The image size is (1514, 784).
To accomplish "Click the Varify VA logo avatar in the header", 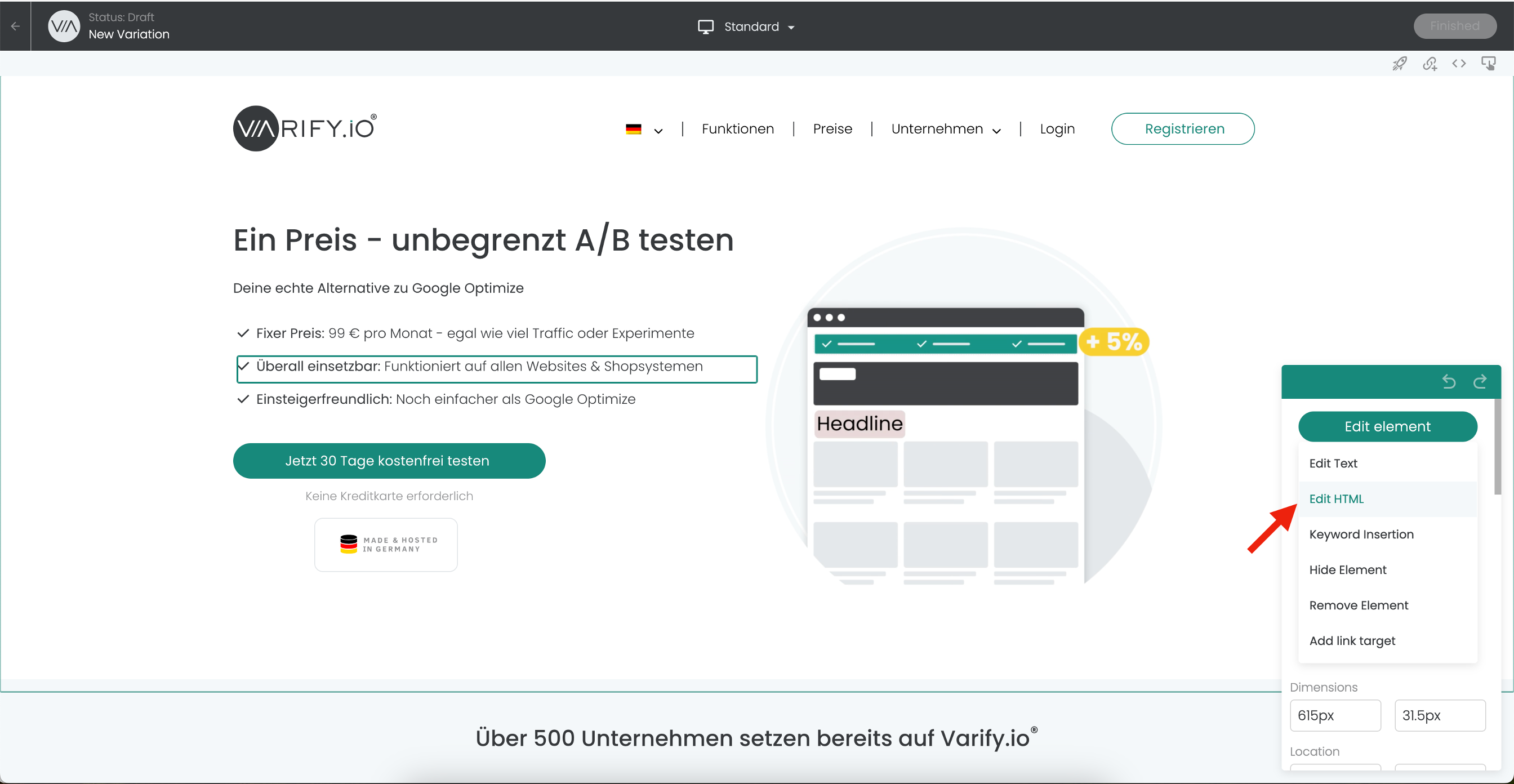I will [64, 26].
